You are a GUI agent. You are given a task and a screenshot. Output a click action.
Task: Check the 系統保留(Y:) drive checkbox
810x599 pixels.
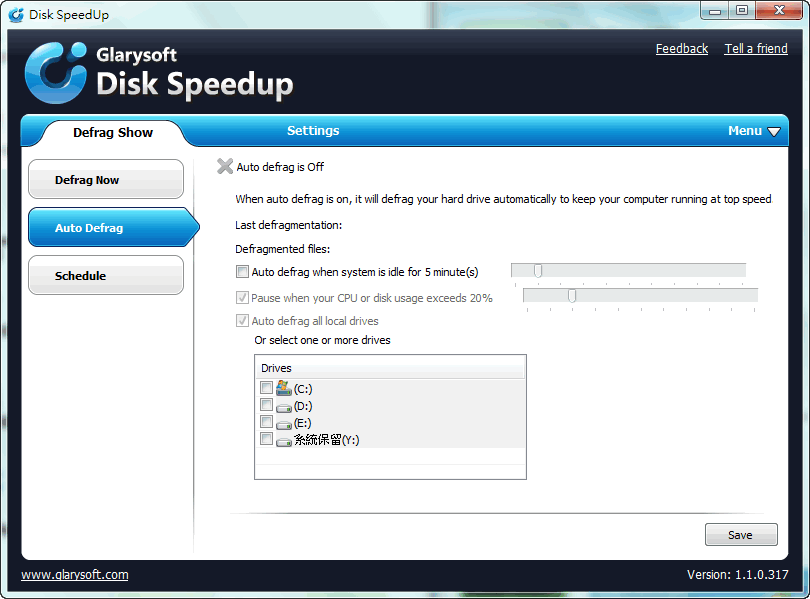tap(267, 439)
